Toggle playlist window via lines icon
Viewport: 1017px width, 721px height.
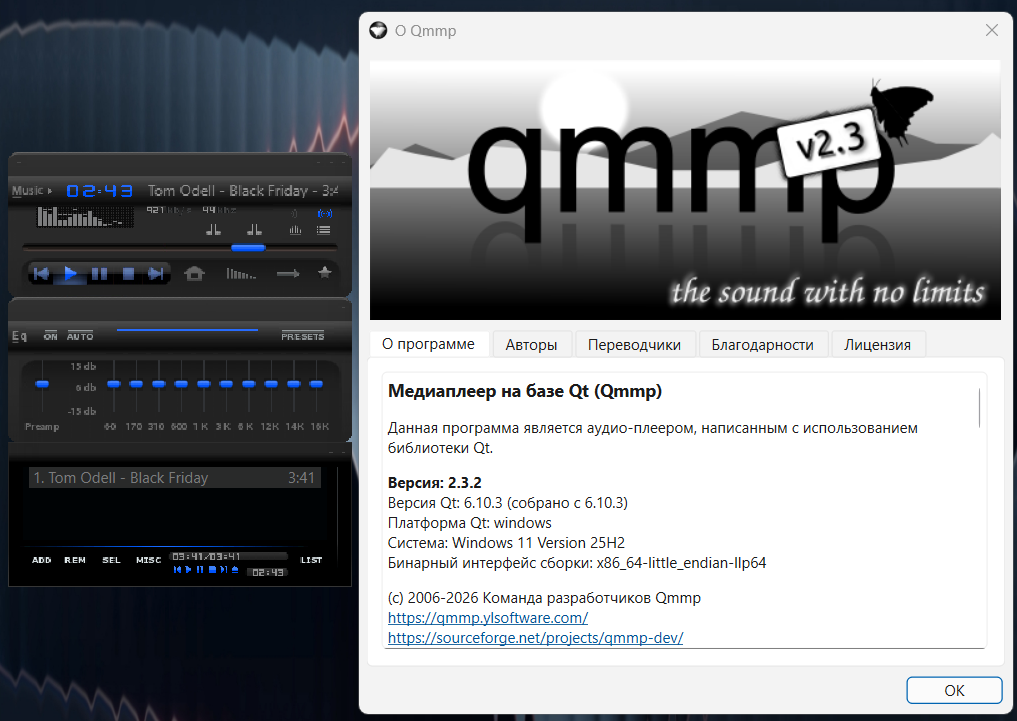[x=323, y=230]
